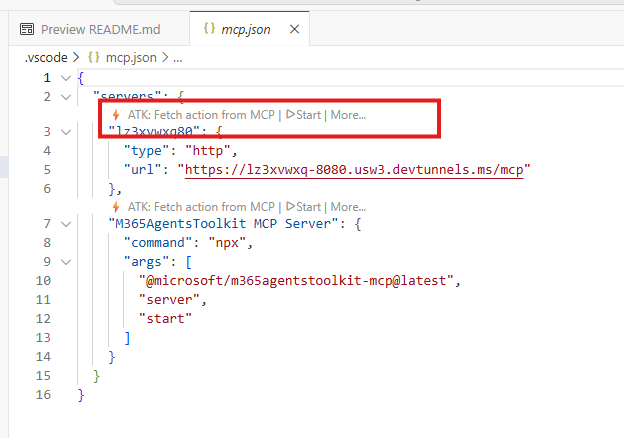Click the lightning icon above M365AgentsToolkit server
This screenshot has width=624, height=438.
[116, 207]
